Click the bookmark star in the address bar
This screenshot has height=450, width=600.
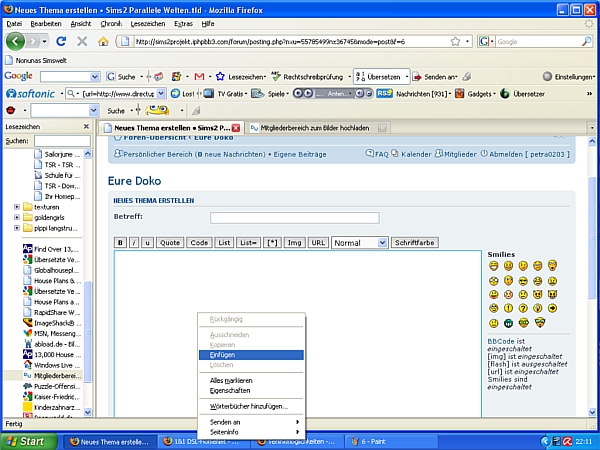tap(455, 42)
